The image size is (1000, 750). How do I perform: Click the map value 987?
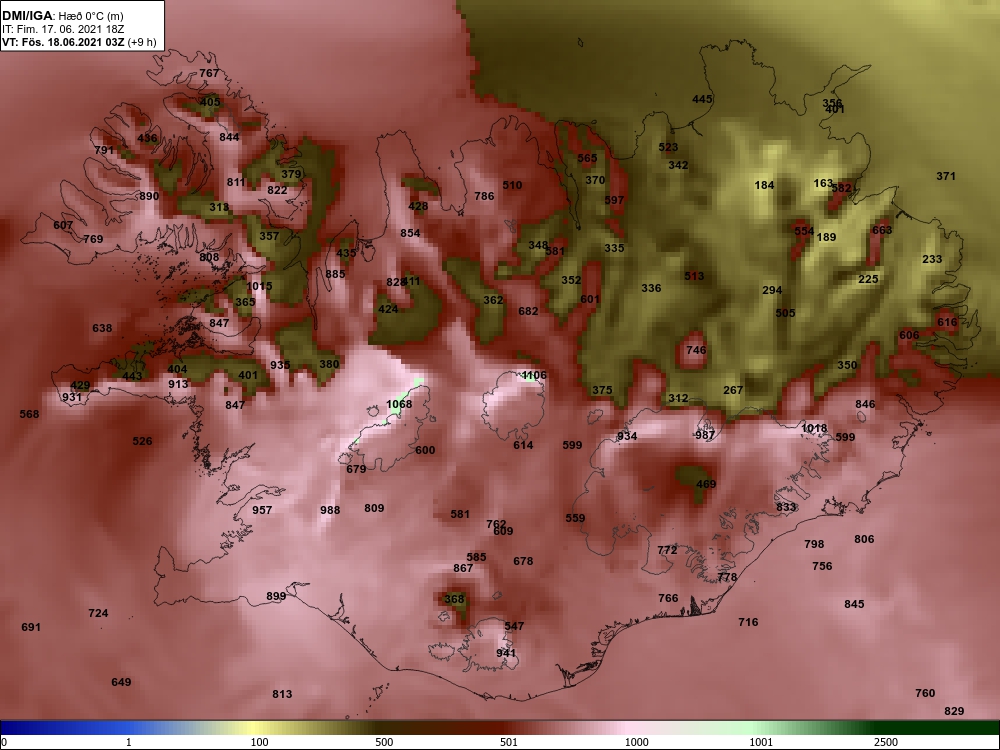pos(705,436)
